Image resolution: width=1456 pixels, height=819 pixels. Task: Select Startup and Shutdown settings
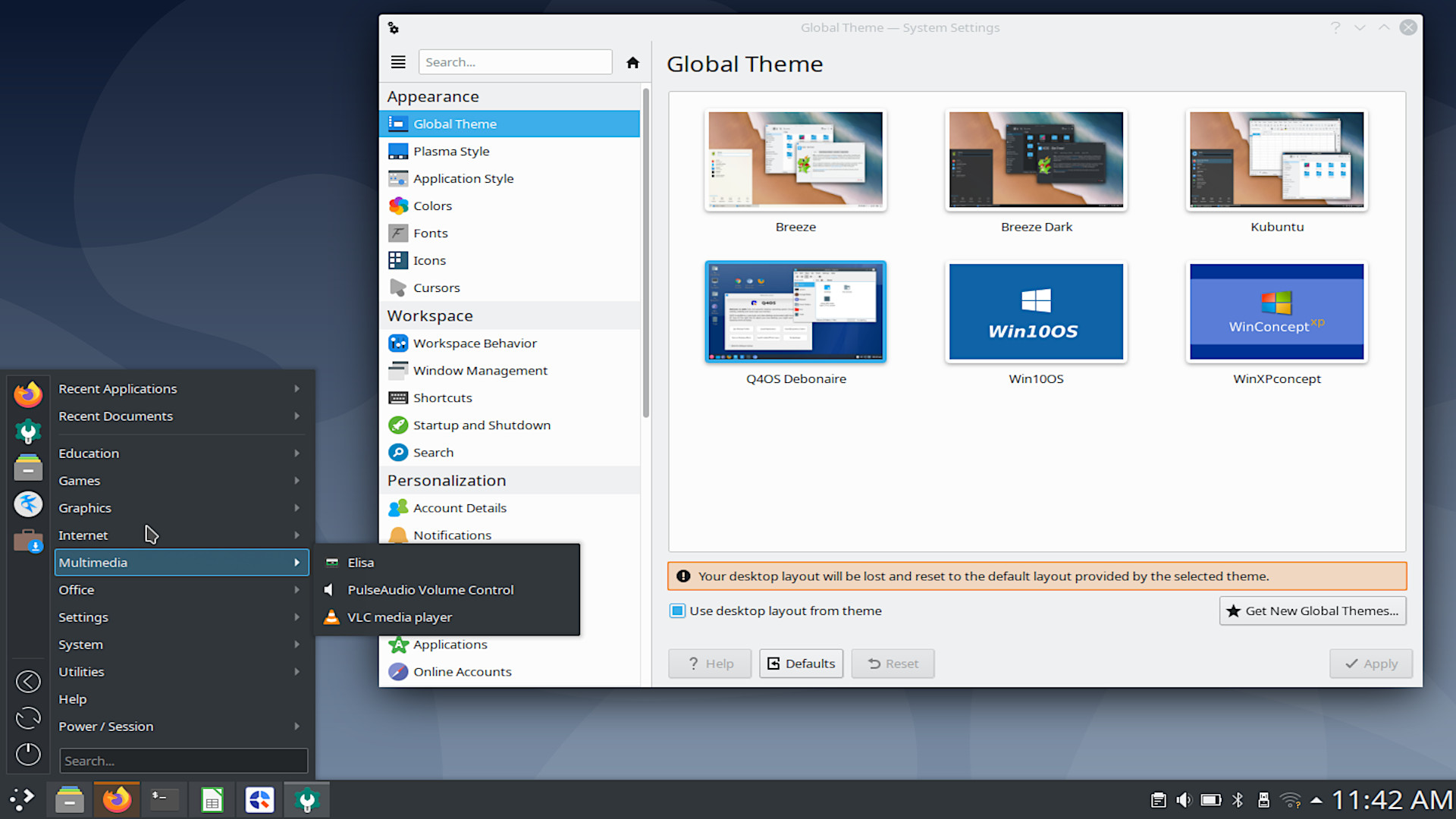[482, 425]
